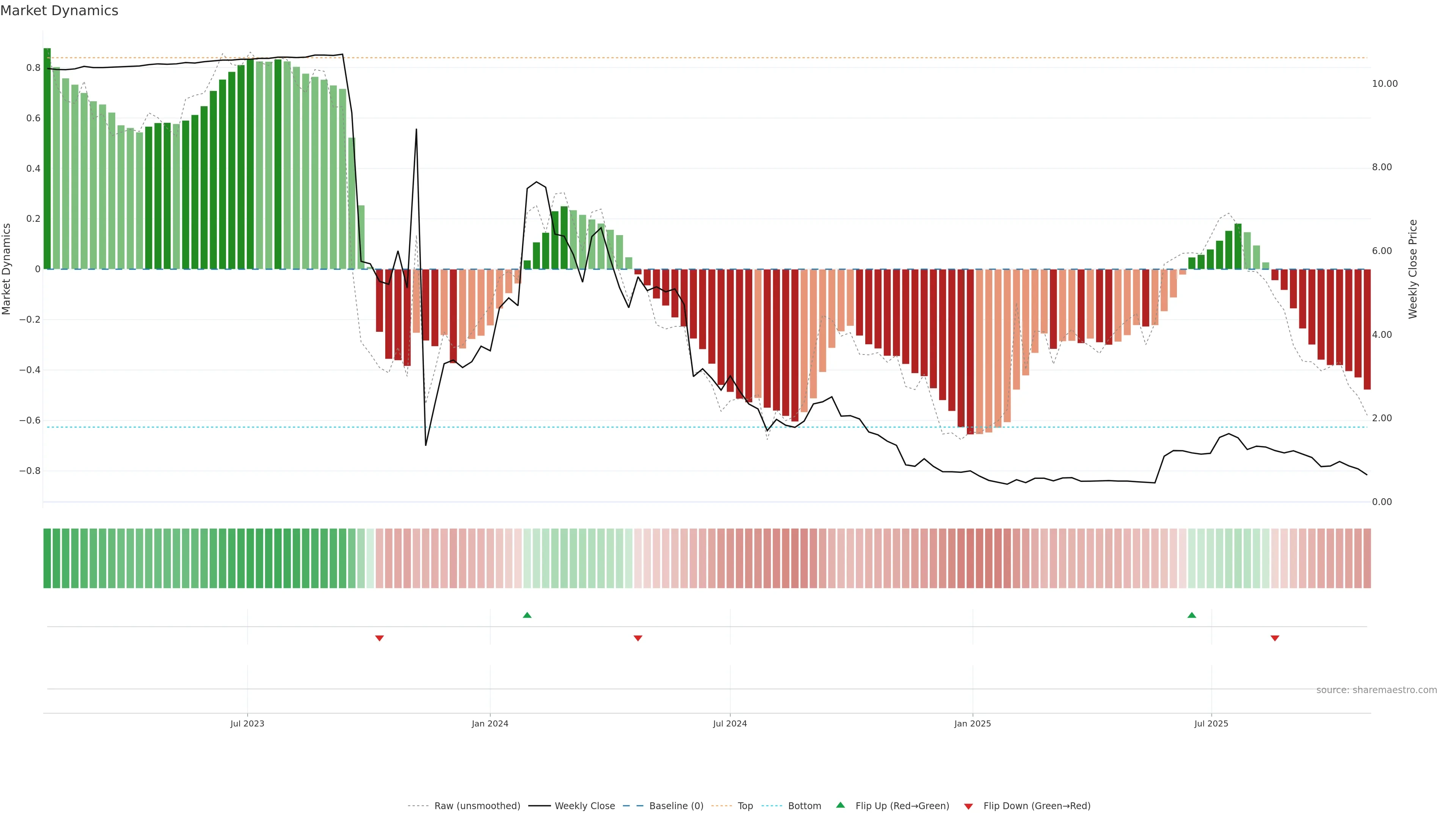Image resolution: width=1456 pixels, height=819 pixels.
Task: Click the tallest dark green bar at chart start
Action: (47, 158)
